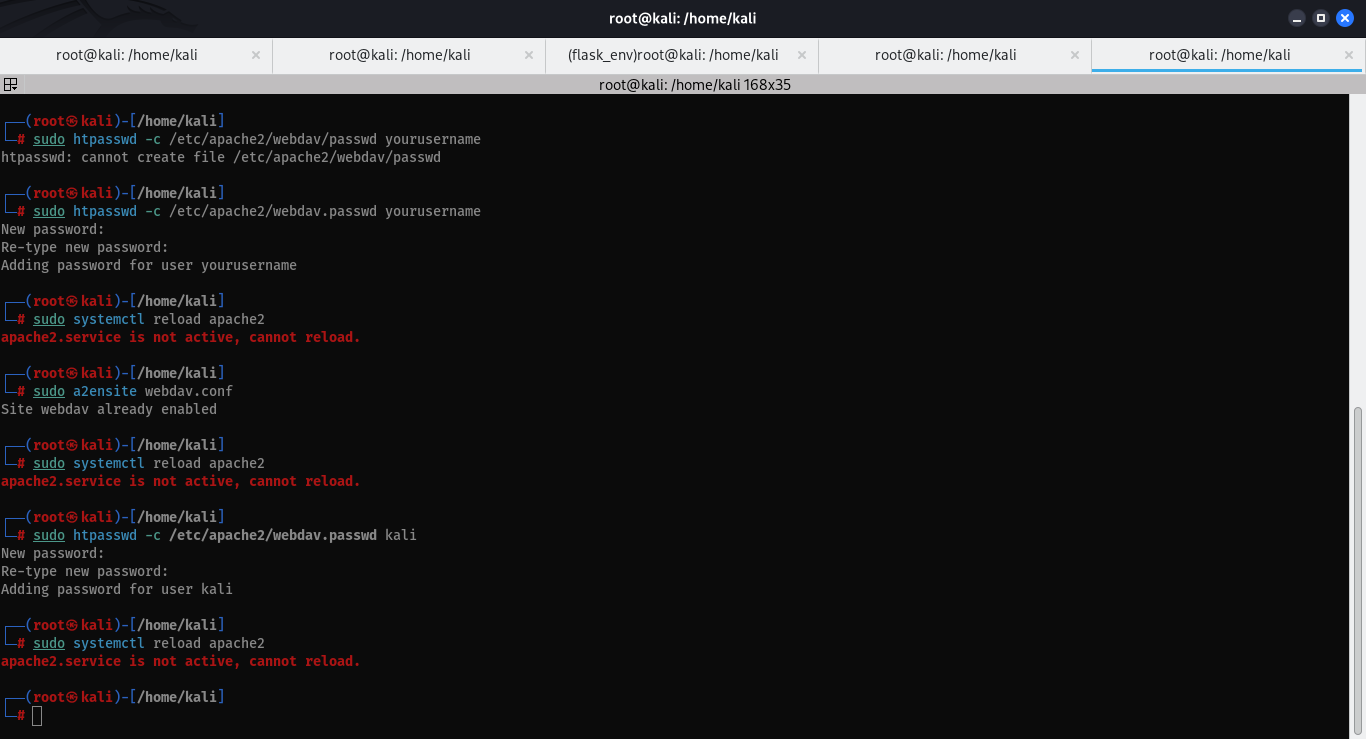Image resolution: width=1366 pixels, height=739 pixels.
Task: Close the second root@kali terminal tab
Action: [x=529, y=55]
